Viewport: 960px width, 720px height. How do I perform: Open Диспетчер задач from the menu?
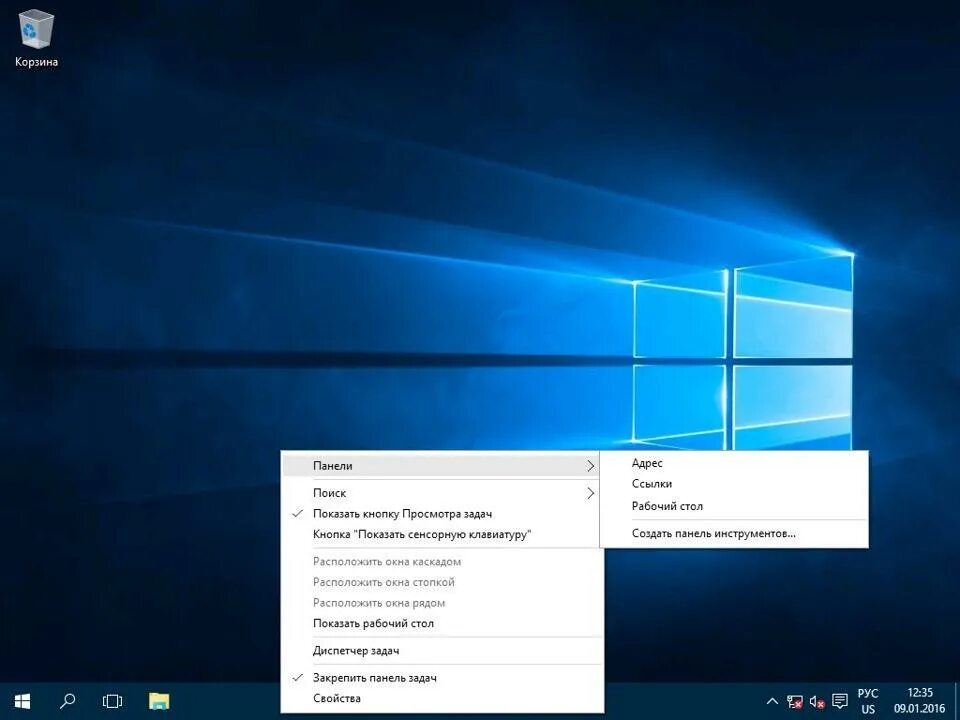click(442, 651)
